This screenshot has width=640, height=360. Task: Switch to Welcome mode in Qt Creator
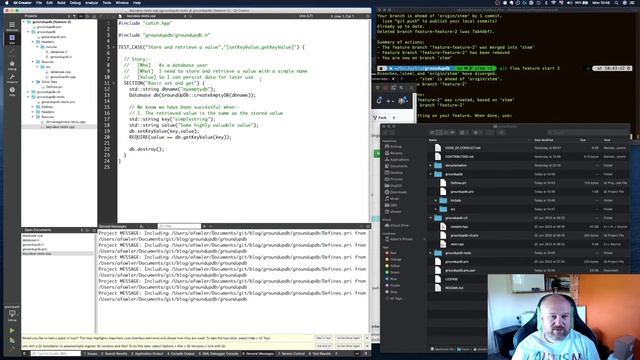12,26
